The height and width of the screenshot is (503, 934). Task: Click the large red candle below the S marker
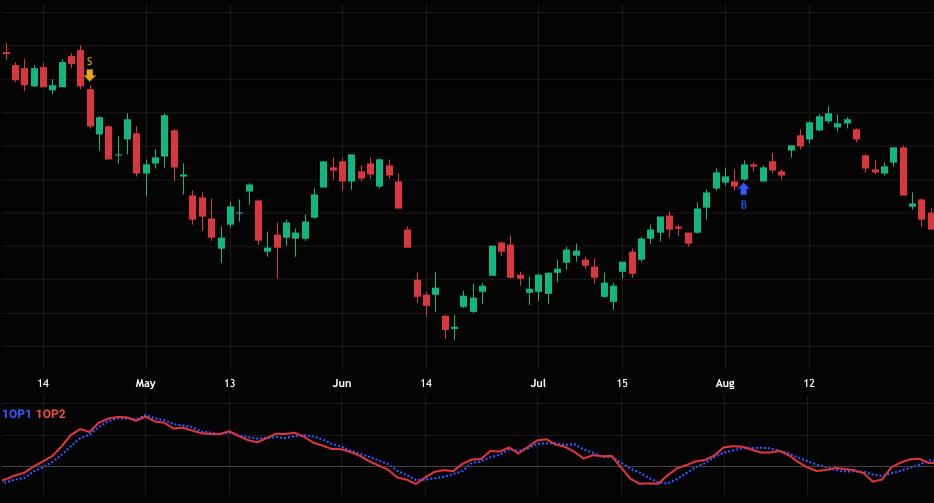[90, 108]
